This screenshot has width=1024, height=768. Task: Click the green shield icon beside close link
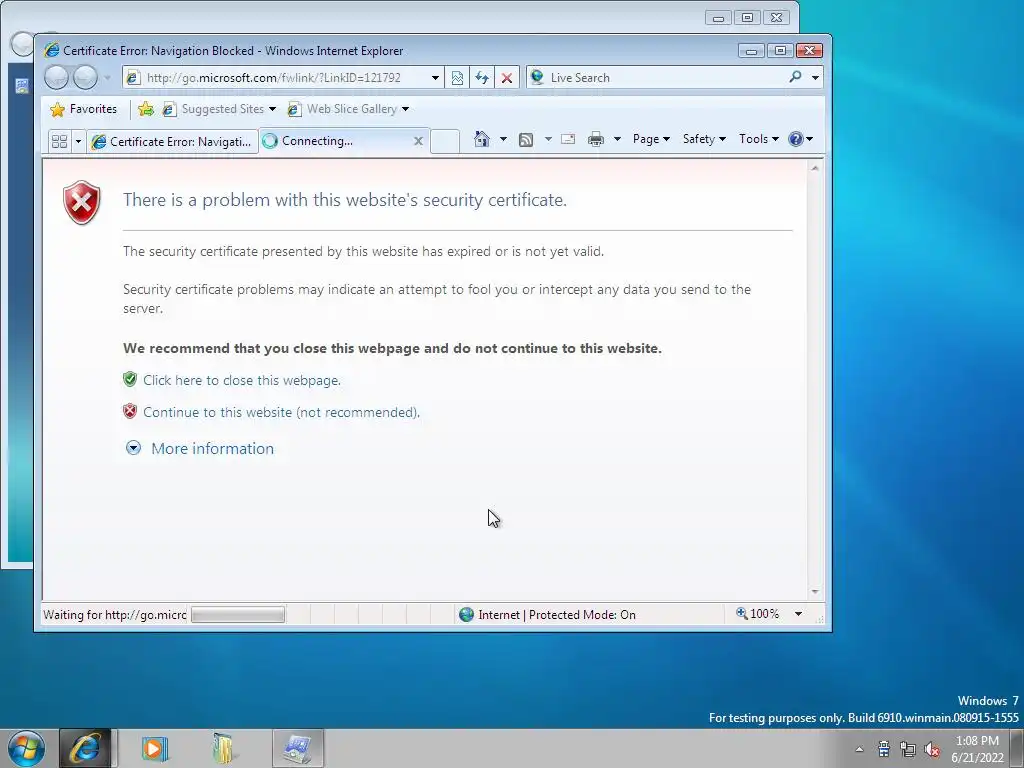(130, 379)
